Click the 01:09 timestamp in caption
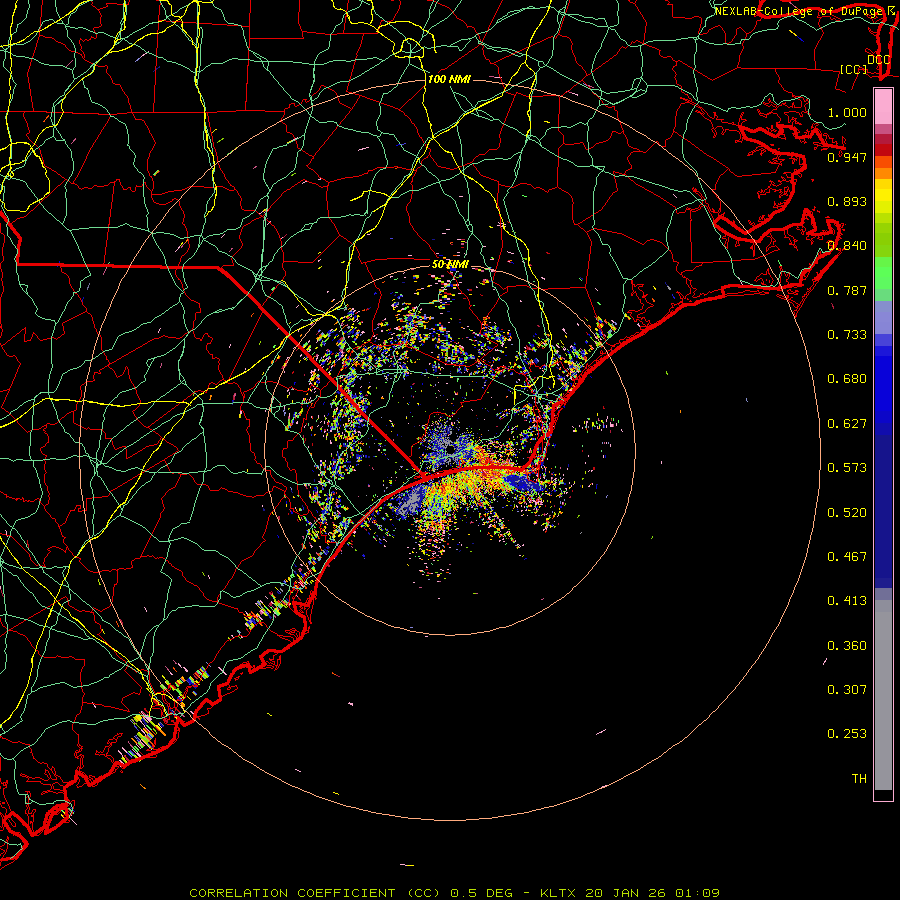The height and width of the screenshot is (900, 900). (x=697, y=893)
